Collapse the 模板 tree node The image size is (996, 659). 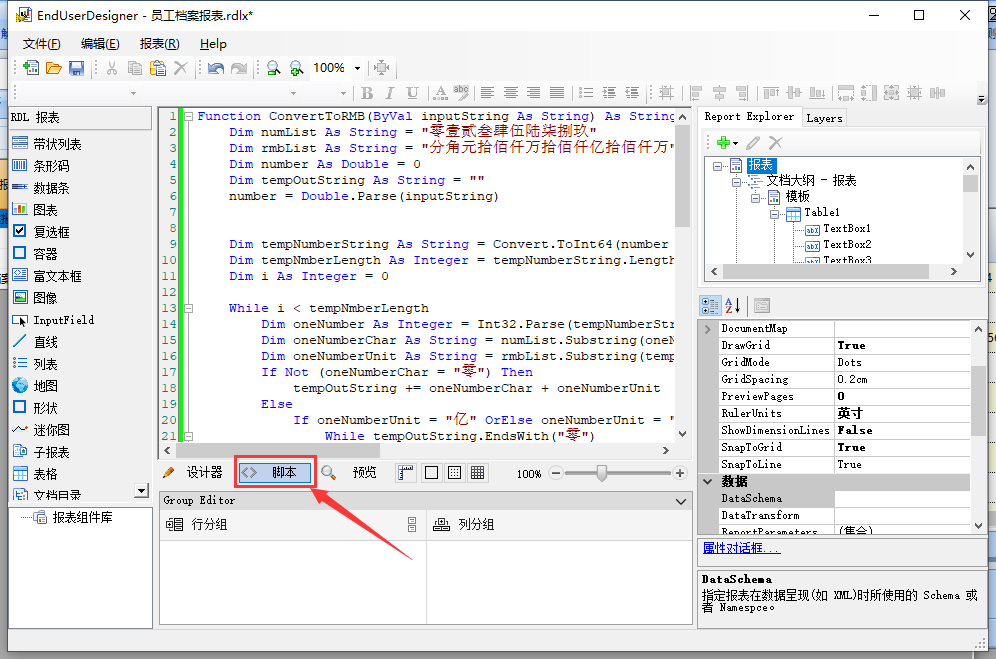(x=755, y=198)
